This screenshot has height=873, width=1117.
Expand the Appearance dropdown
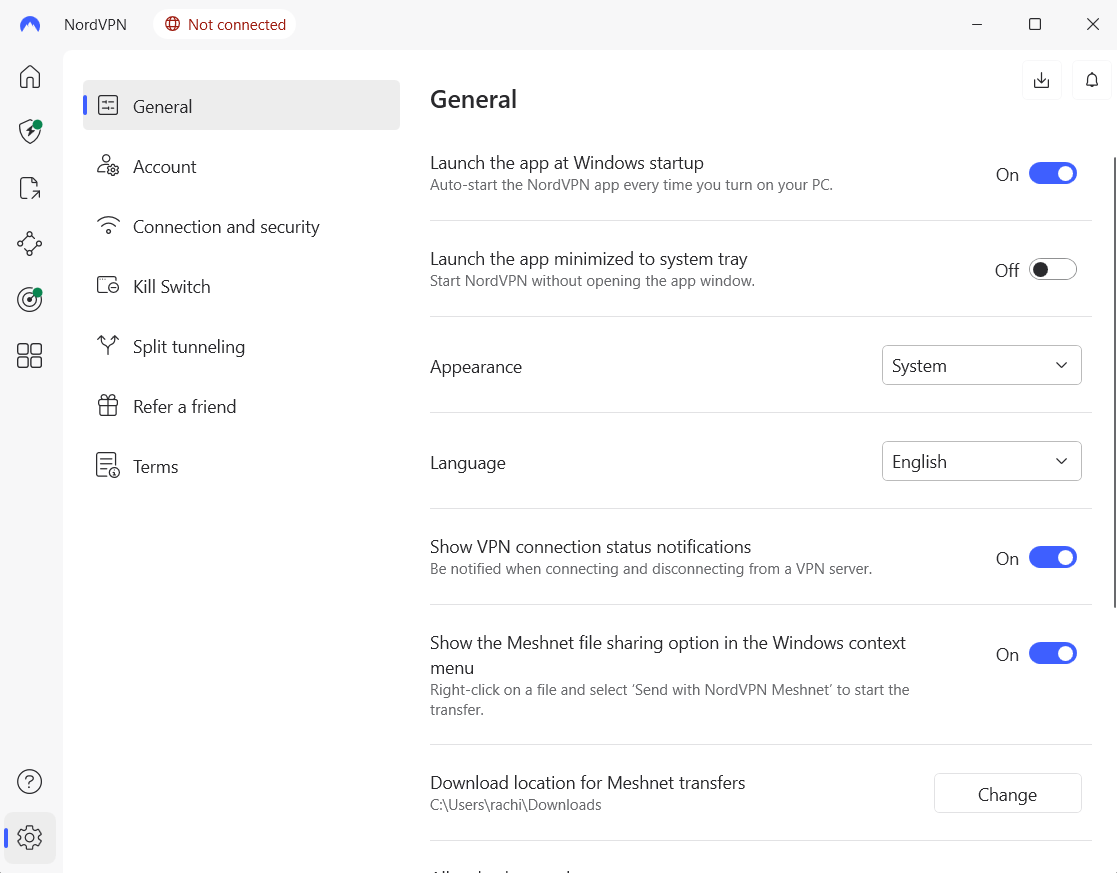(x=981, y=366)
